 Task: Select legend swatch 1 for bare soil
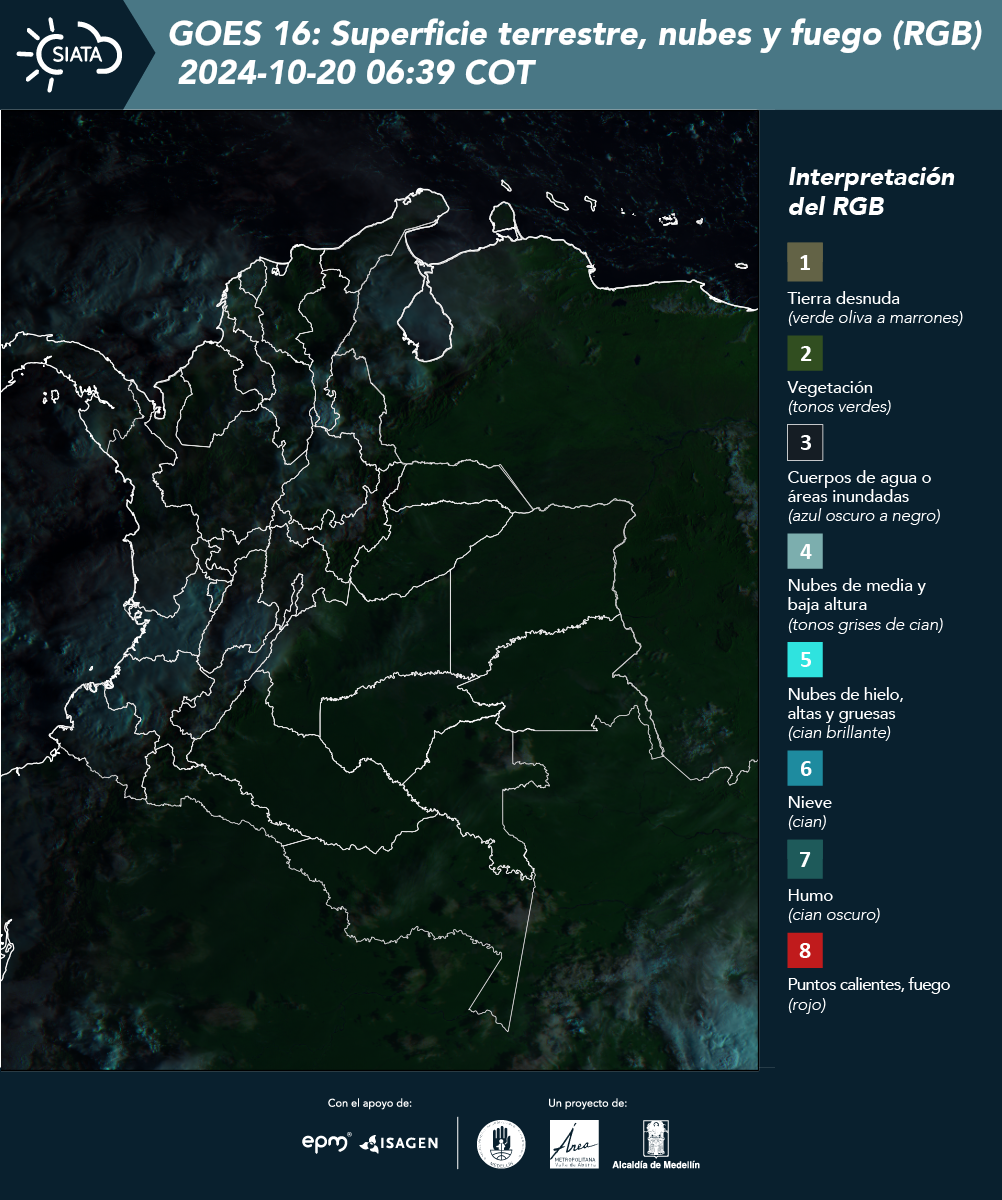click(805, 262)
